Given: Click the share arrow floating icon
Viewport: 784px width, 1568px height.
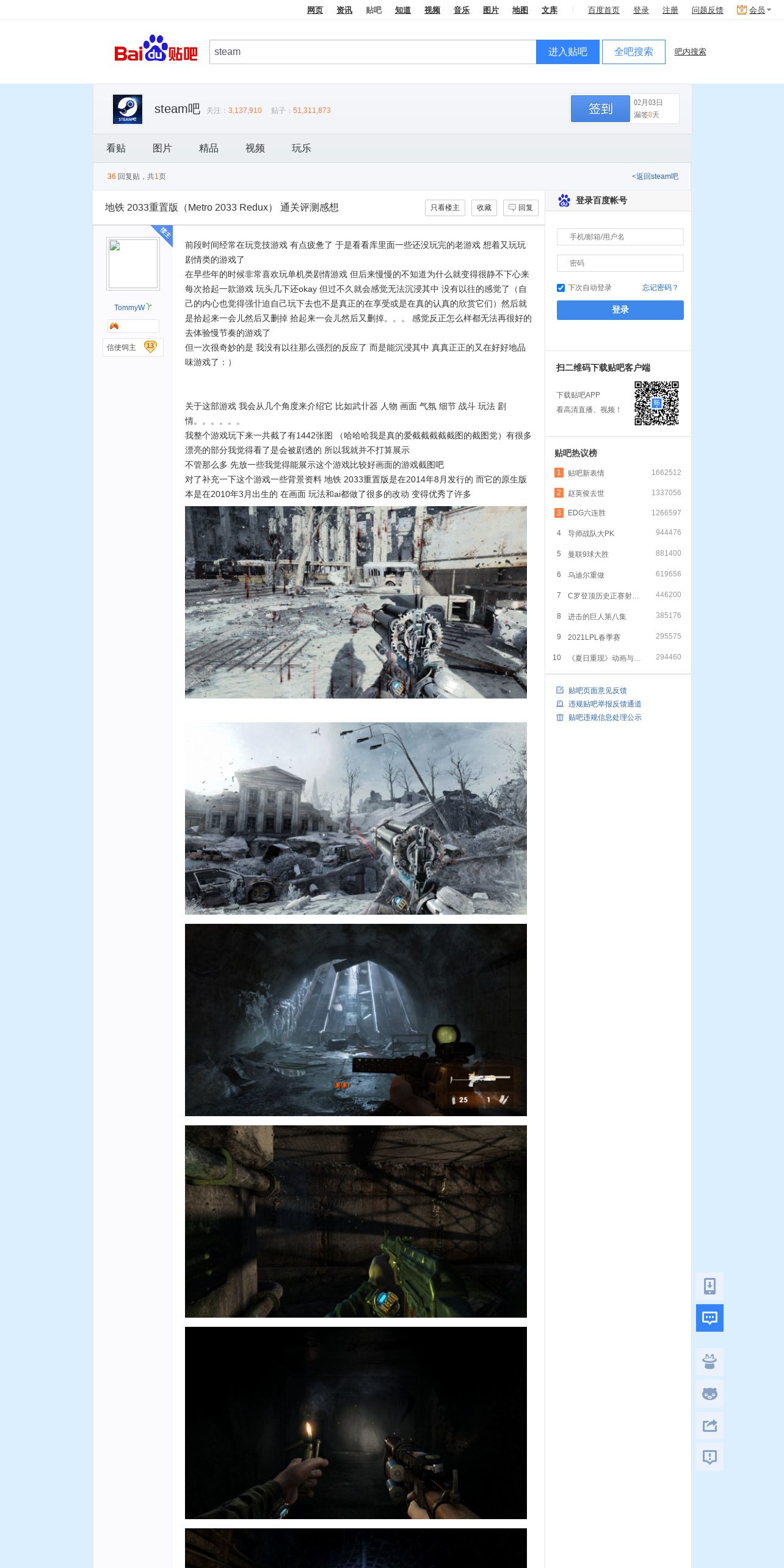Looking at the screenshot, I should coord(710,1425).
